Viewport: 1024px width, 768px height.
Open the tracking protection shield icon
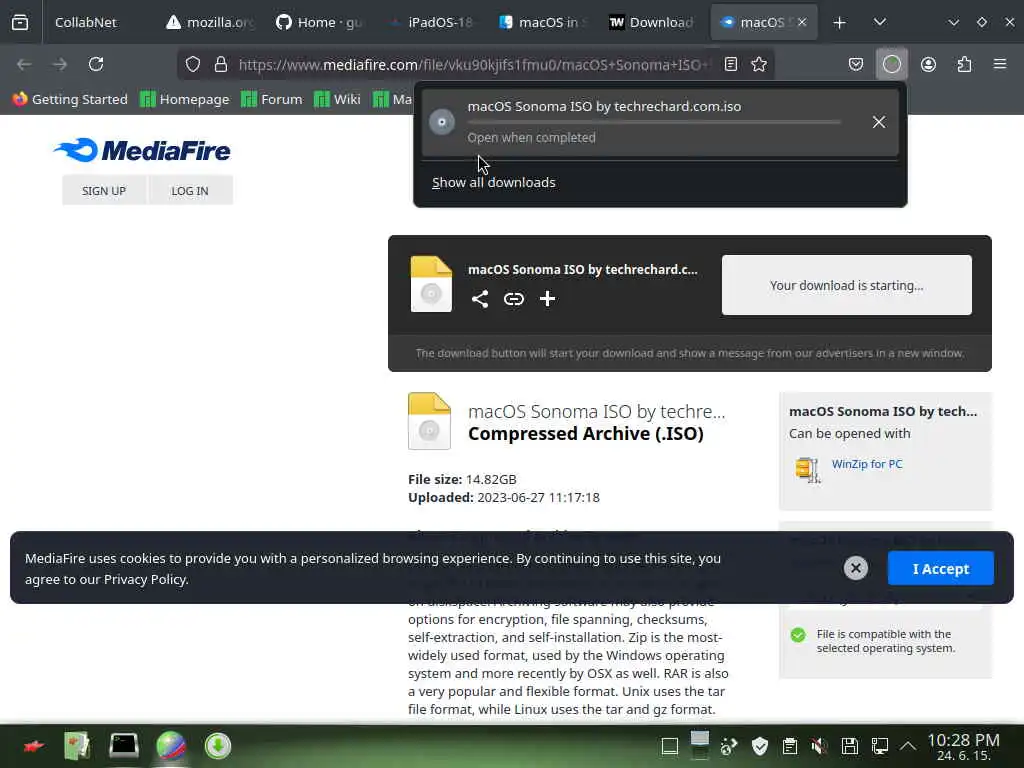coord(193,64)
